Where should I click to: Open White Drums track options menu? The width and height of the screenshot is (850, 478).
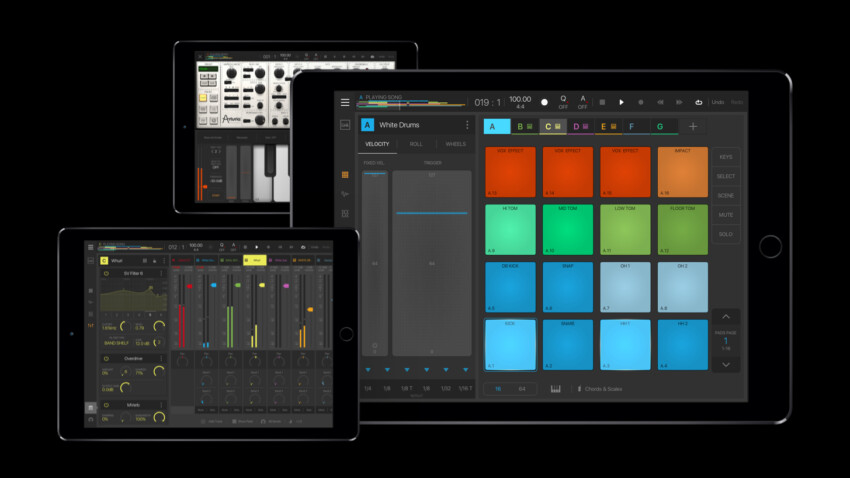pyautogui.click(x=467, y=125)
